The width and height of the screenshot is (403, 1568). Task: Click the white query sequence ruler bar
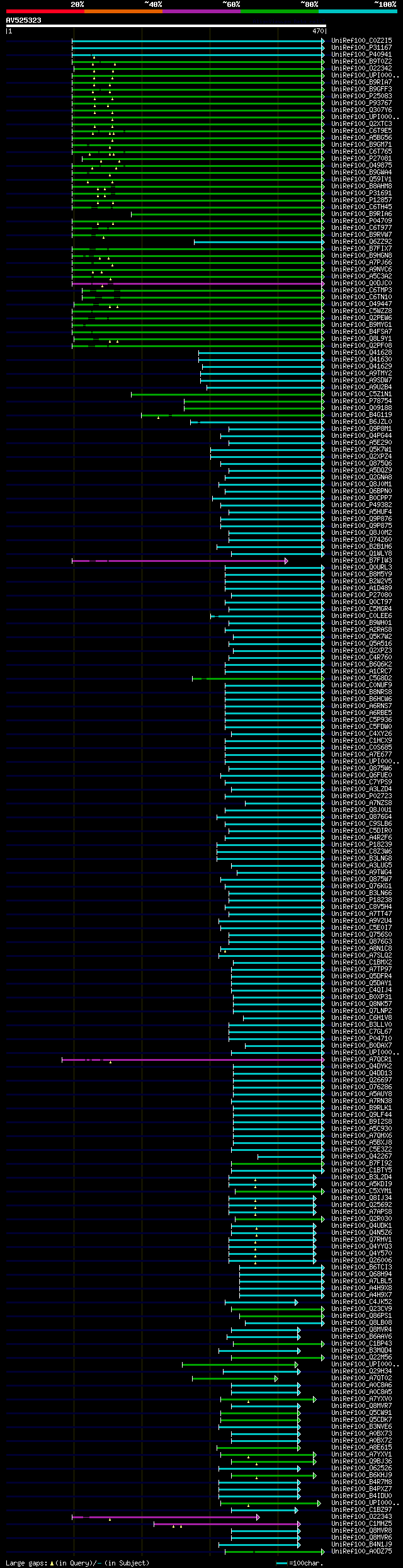(x=166, y=26)
